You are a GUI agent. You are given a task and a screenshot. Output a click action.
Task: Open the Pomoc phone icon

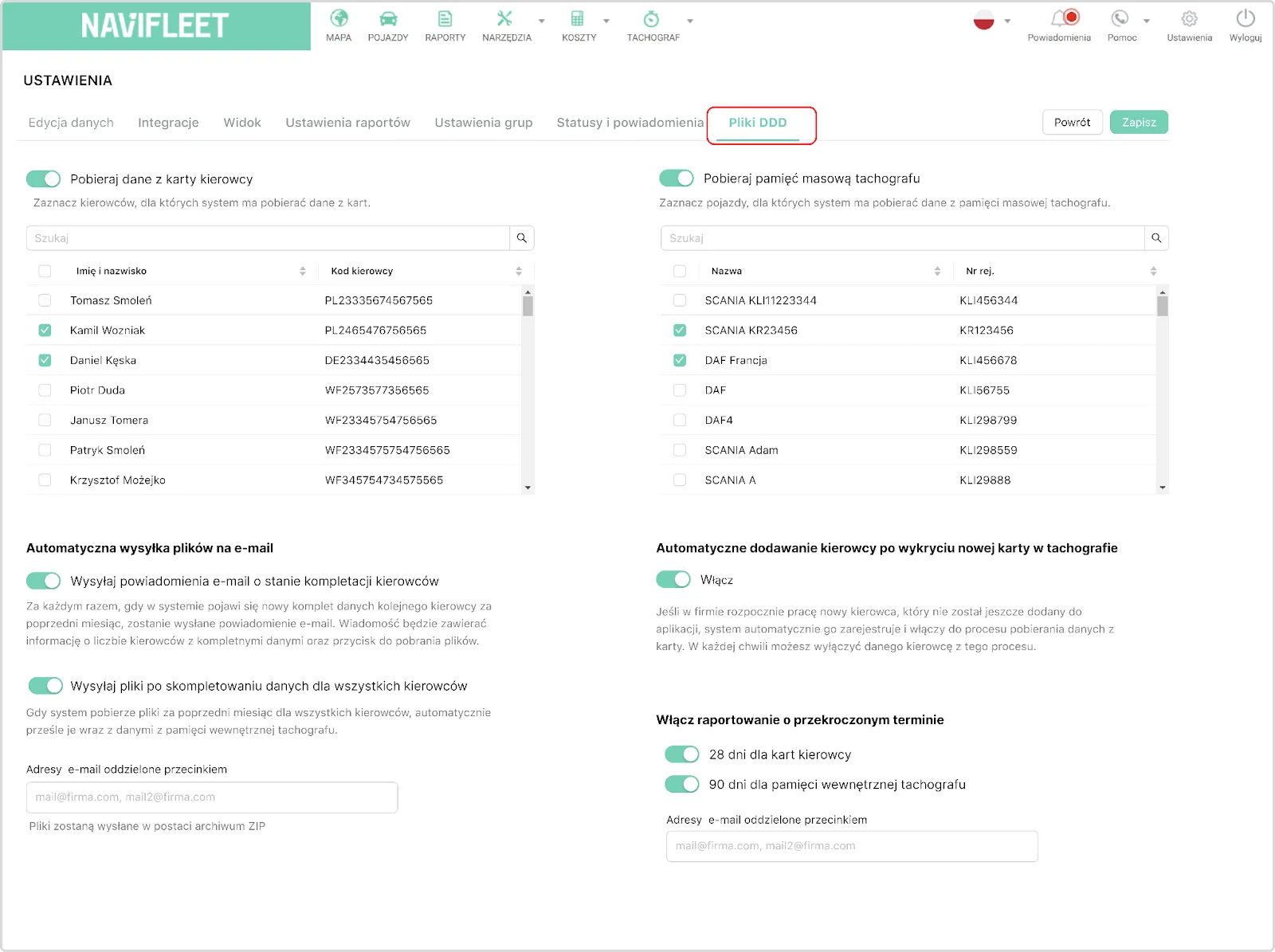(1120, 18)
